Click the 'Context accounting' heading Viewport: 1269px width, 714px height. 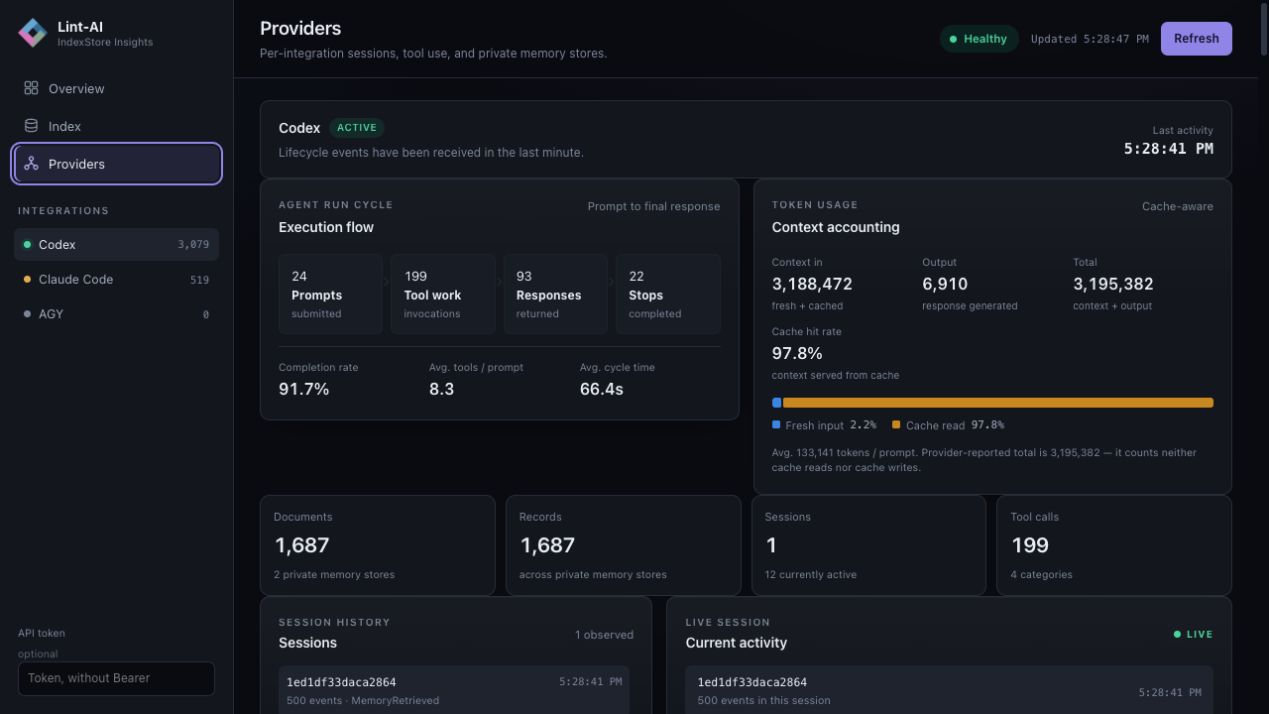(x=835, y=227)
